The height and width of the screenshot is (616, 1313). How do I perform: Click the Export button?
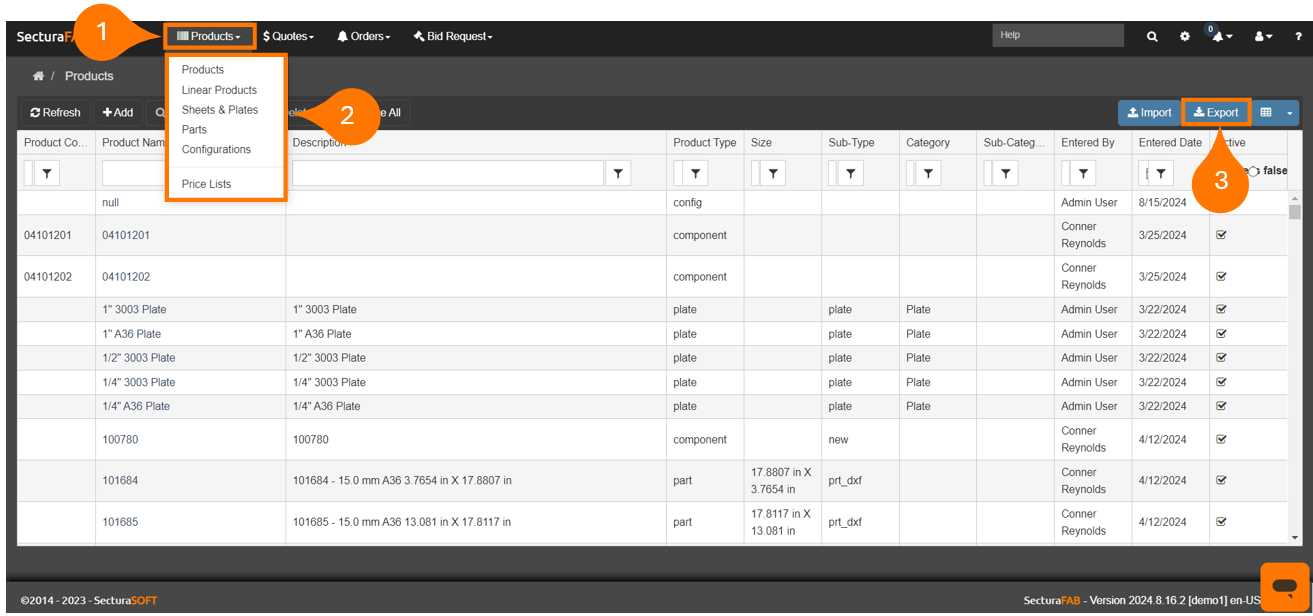1216,113
